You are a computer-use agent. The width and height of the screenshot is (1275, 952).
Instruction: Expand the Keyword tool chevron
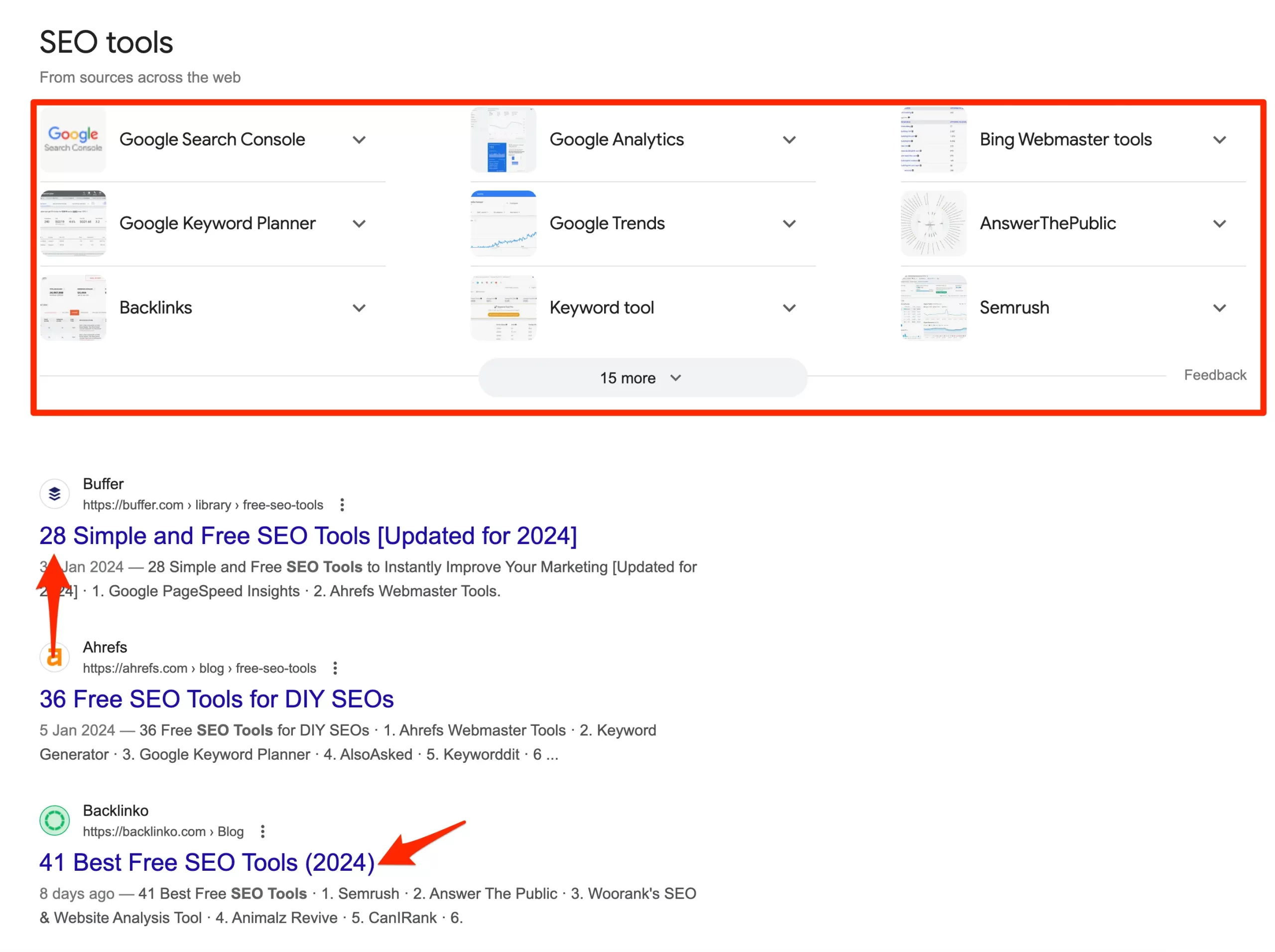click(x=789, y=307)
